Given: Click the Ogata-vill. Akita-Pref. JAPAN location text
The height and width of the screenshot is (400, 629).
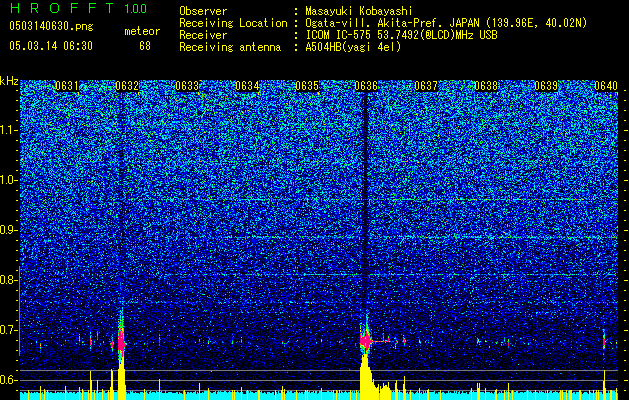Looking at the screenshot, I should [394, 23].
